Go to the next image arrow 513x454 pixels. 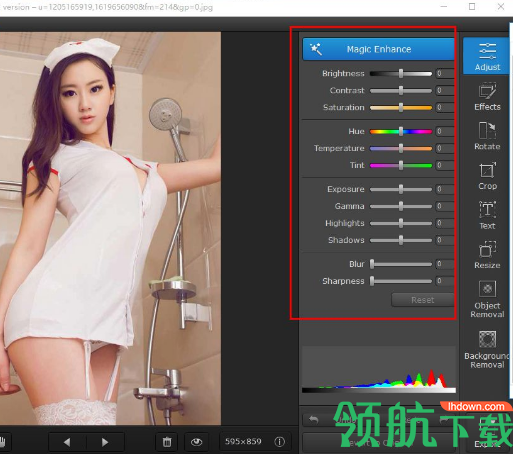105,442
